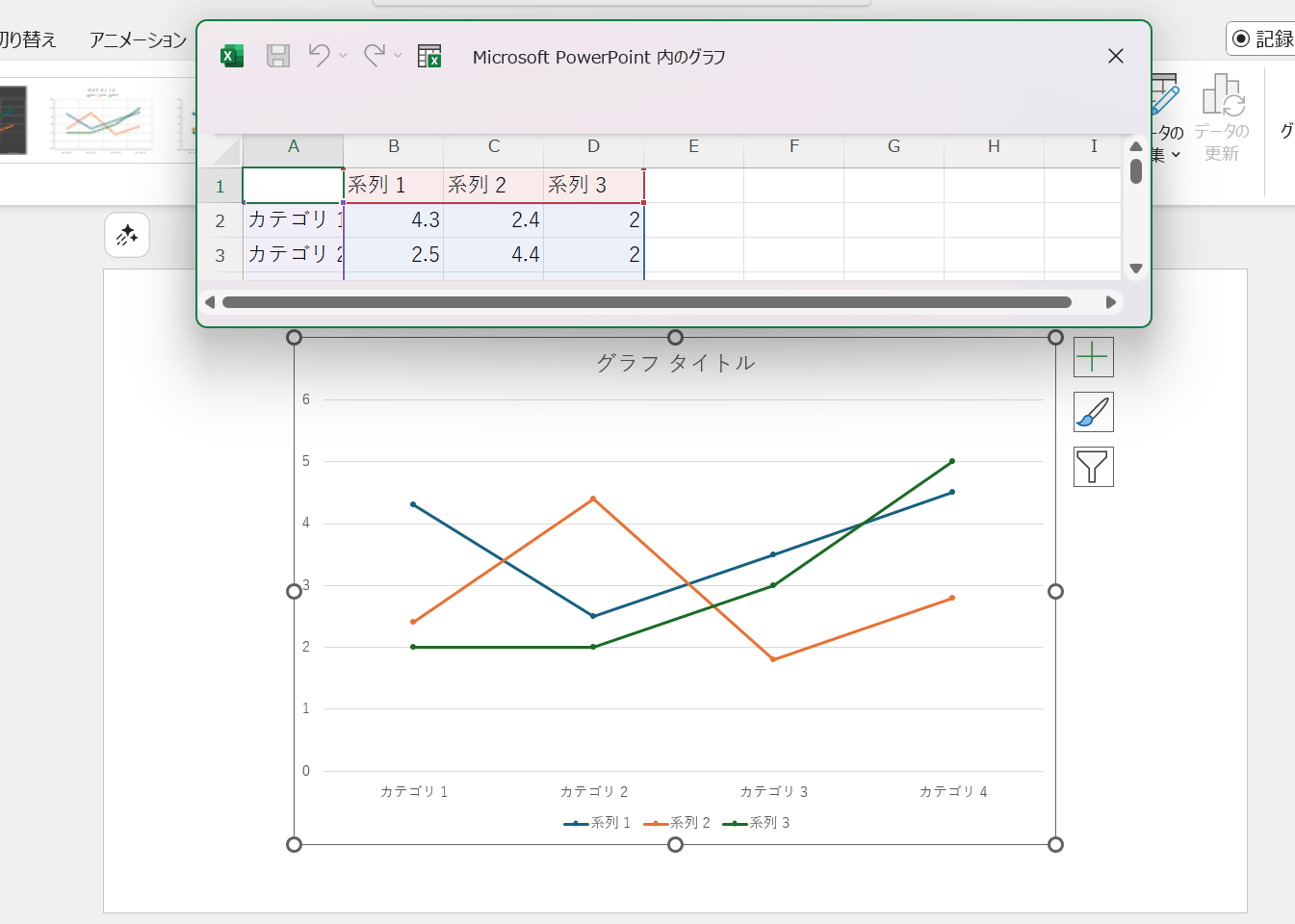Screen dimensions: 1295x924
Task: Click the Excel application icon in title bar
Action: point(231,55)
